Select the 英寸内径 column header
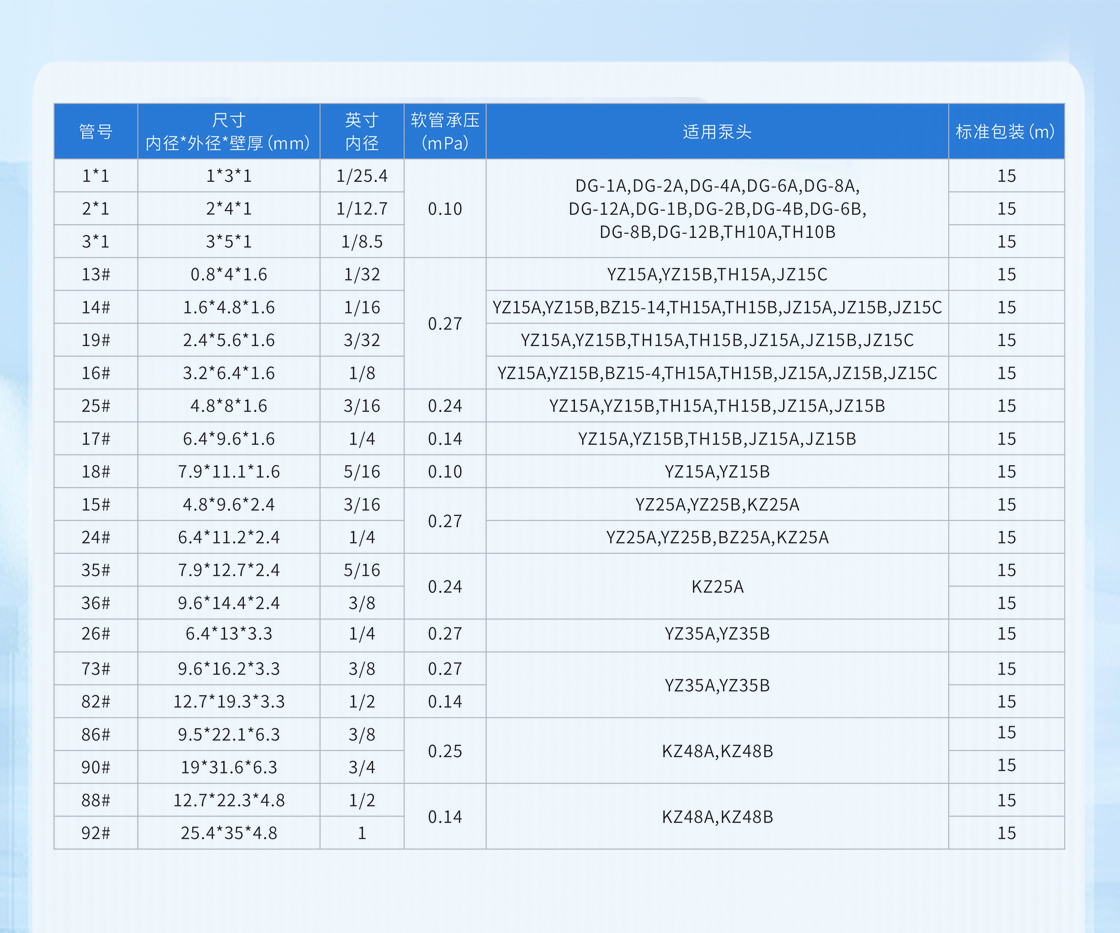The height and width of the screenshot is (933, 1120). coord(362,131)
